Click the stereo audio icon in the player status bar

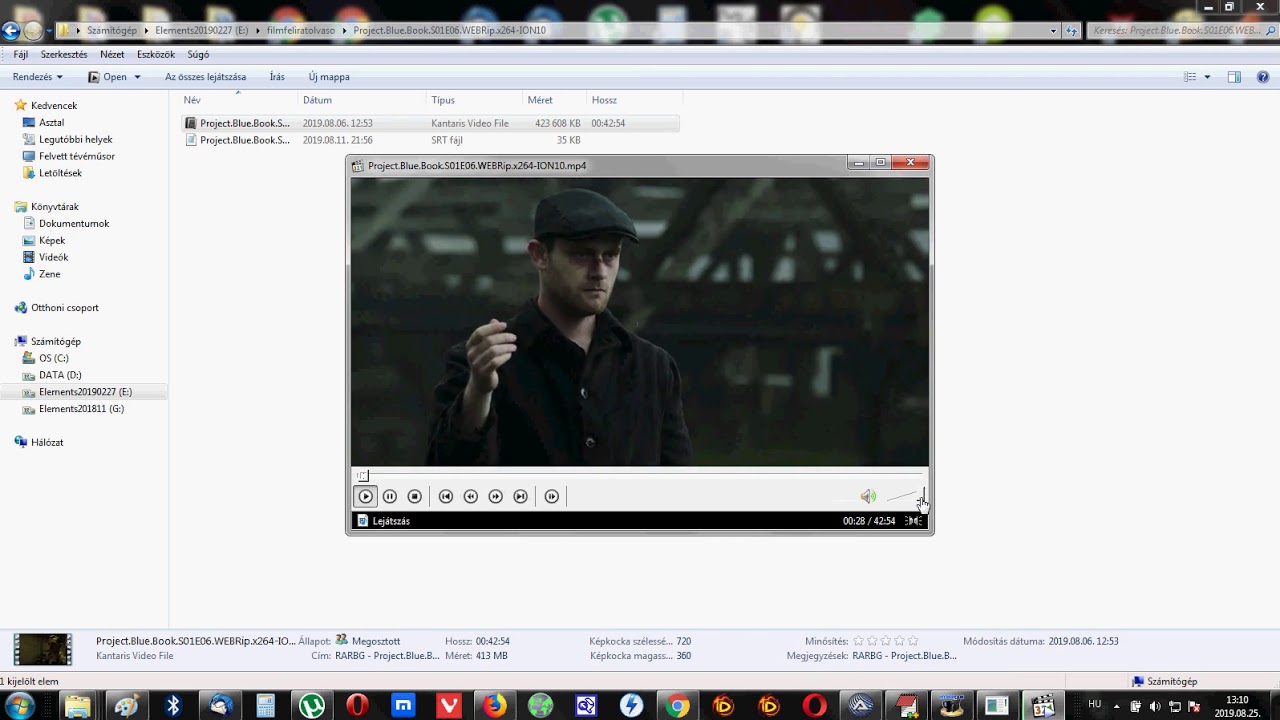(913, 521)
